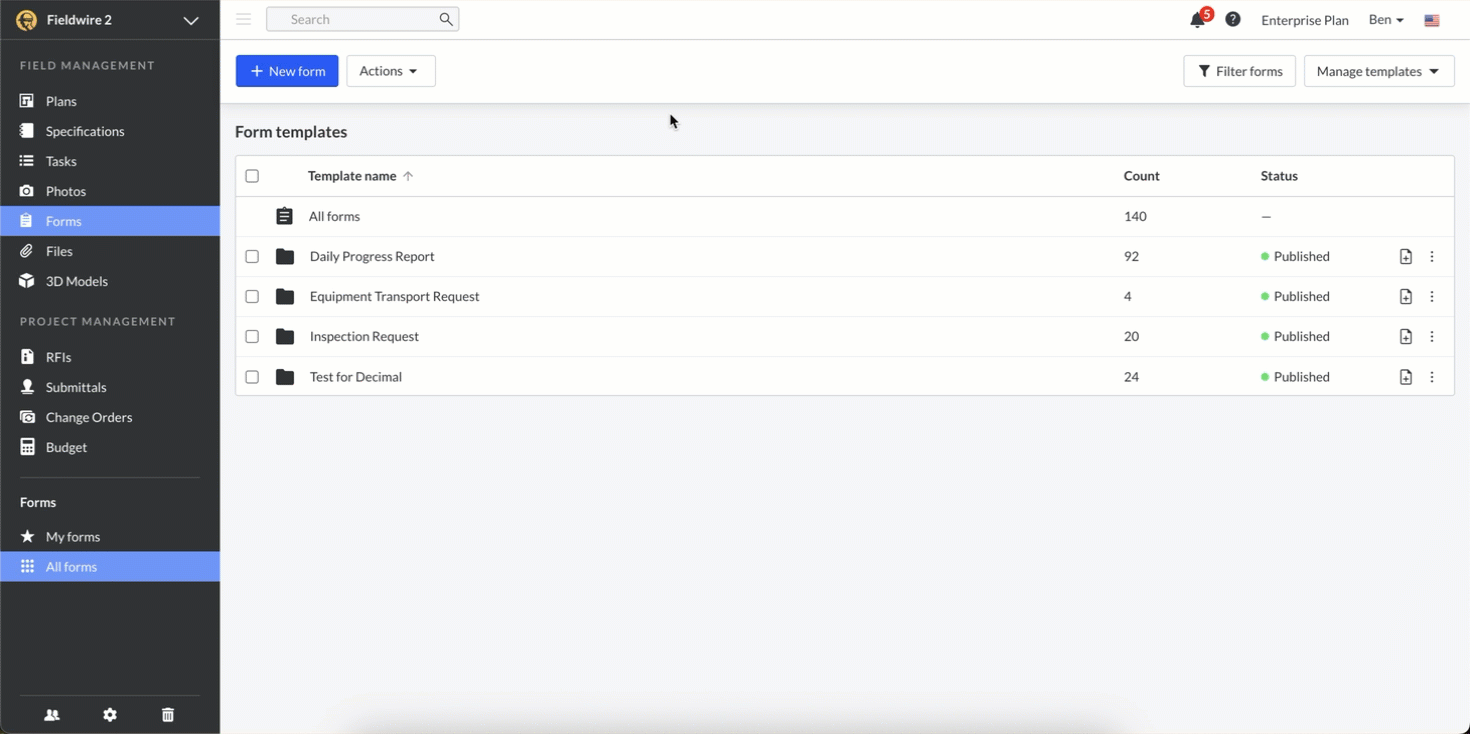
Task: Click new form icon for Daily Progress Report
Action: coord(1405,257)
